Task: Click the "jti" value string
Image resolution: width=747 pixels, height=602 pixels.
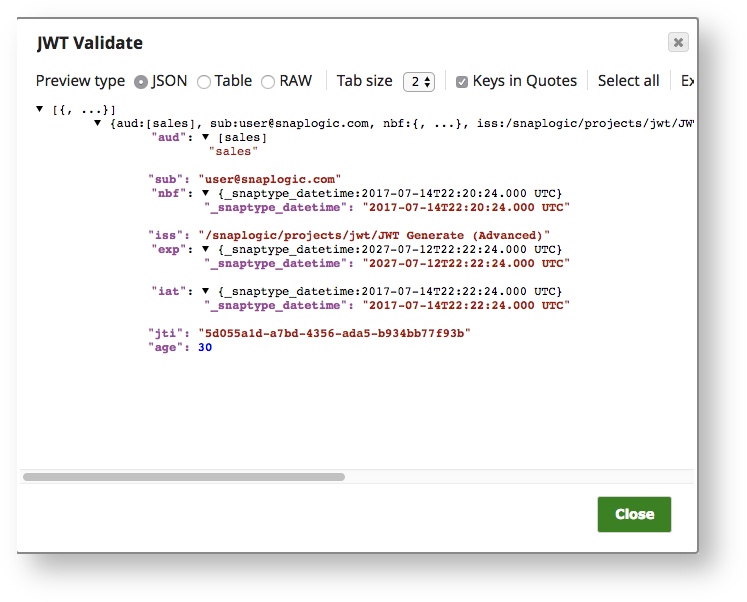Action: pyautogui.click(x=333, y=333)
